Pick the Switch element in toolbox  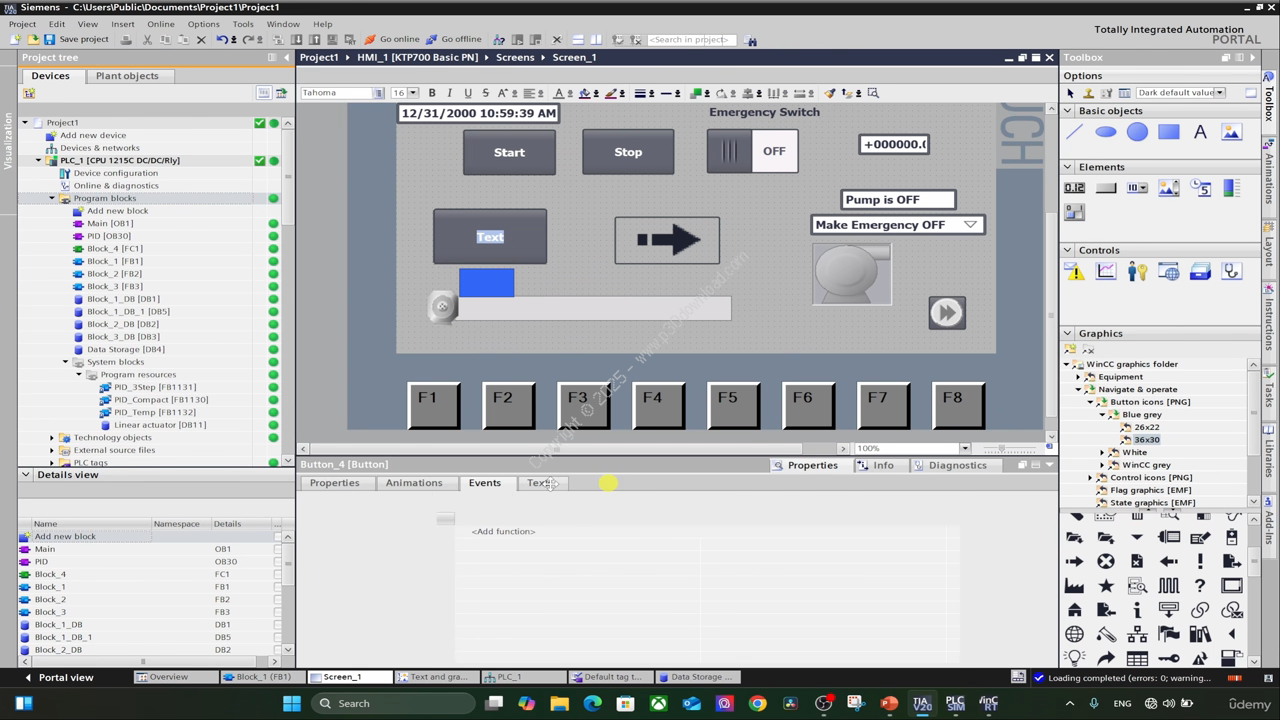1075,212
